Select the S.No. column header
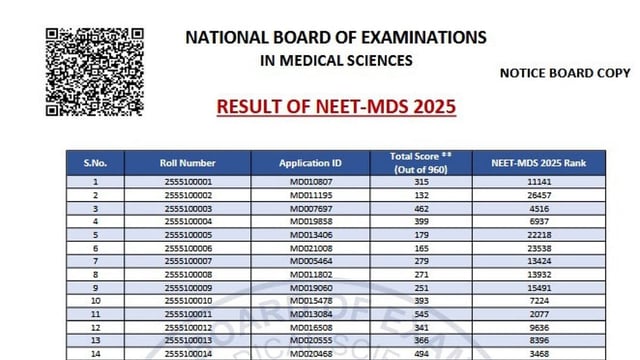This screenshot has height=360, width=640. (x=95, y=163)
